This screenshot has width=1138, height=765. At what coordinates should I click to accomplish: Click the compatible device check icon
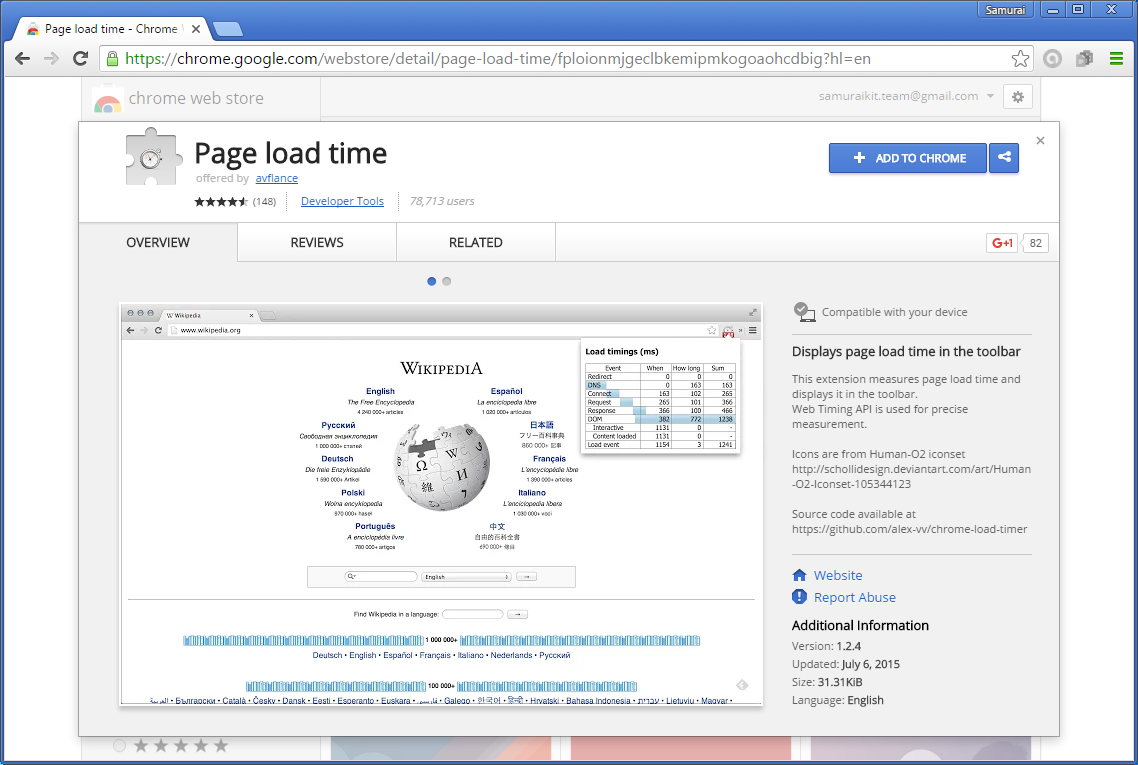[x=804, y=311]
